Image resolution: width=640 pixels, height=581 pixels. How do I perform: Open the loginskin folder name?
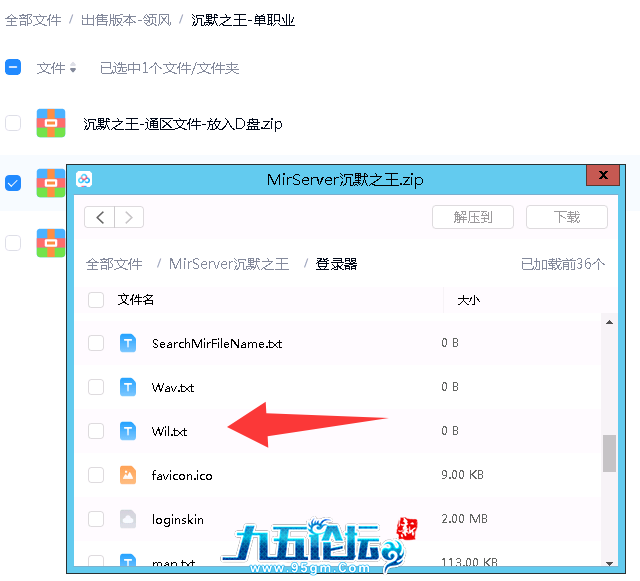pyautogui.click(x=178, y=520)
